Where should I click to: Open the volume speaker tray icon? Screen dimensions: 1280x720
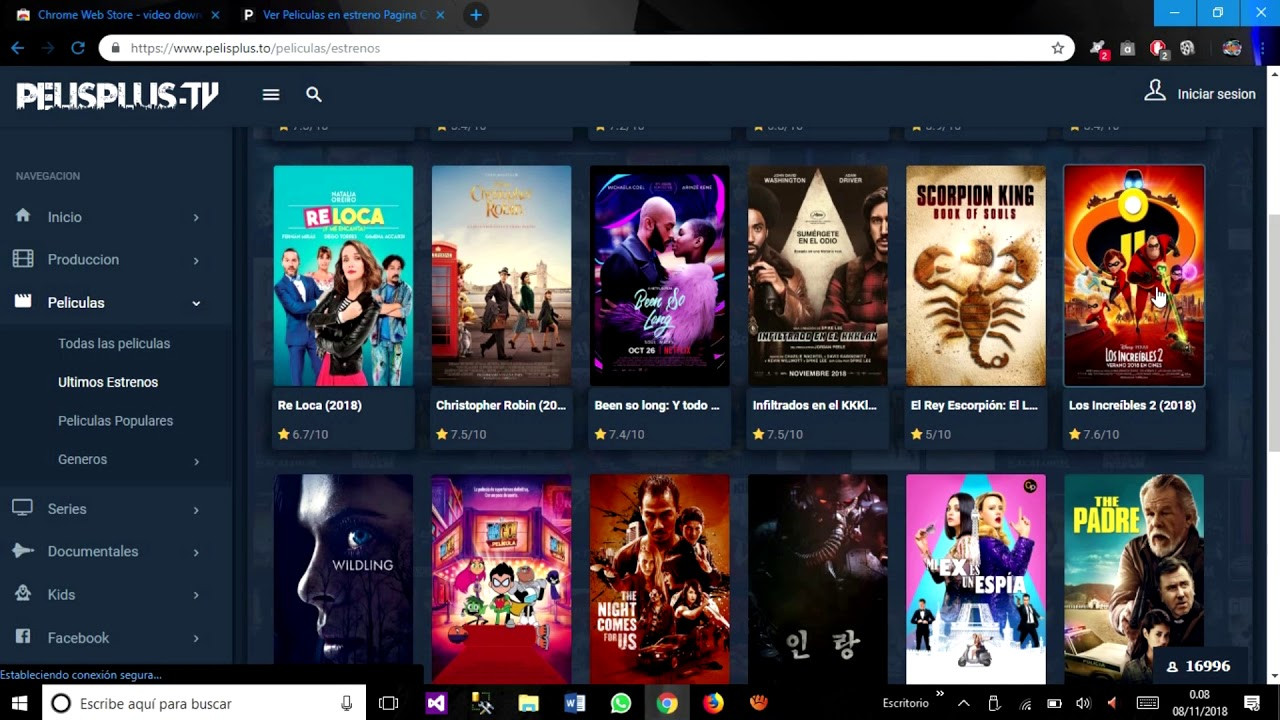tap(1083, 703)
